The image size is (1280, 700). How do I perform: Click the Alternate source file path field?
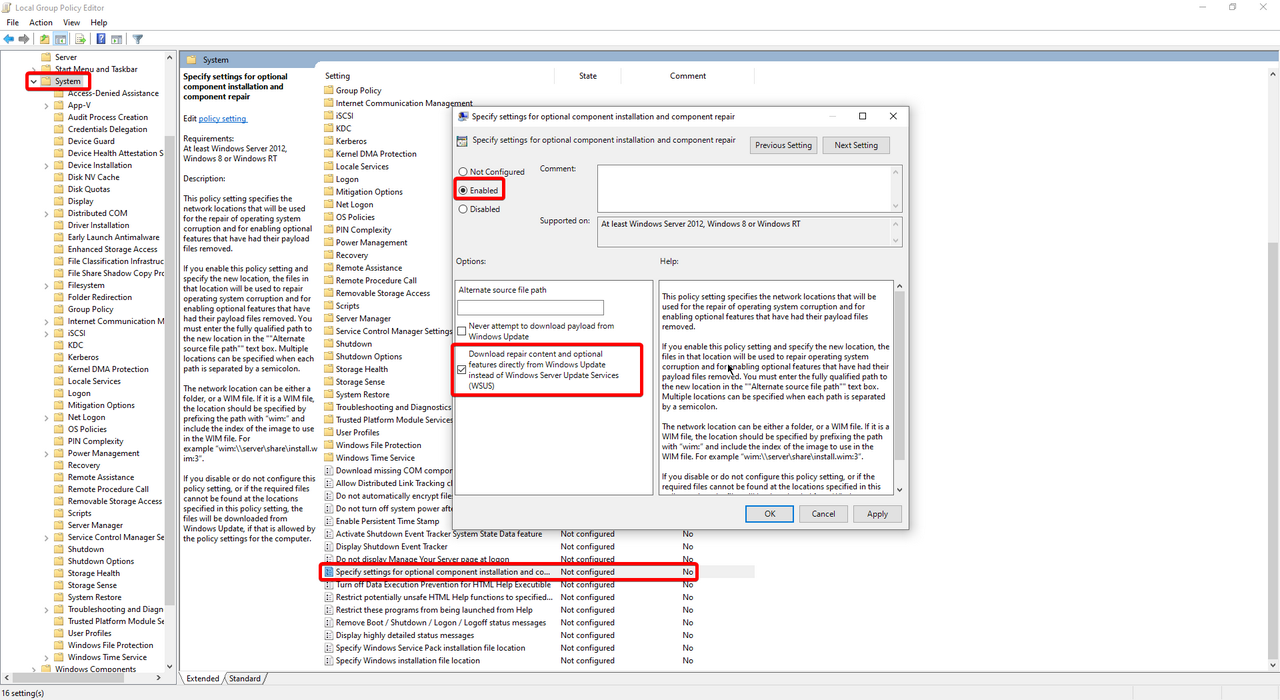coord(530,308)
